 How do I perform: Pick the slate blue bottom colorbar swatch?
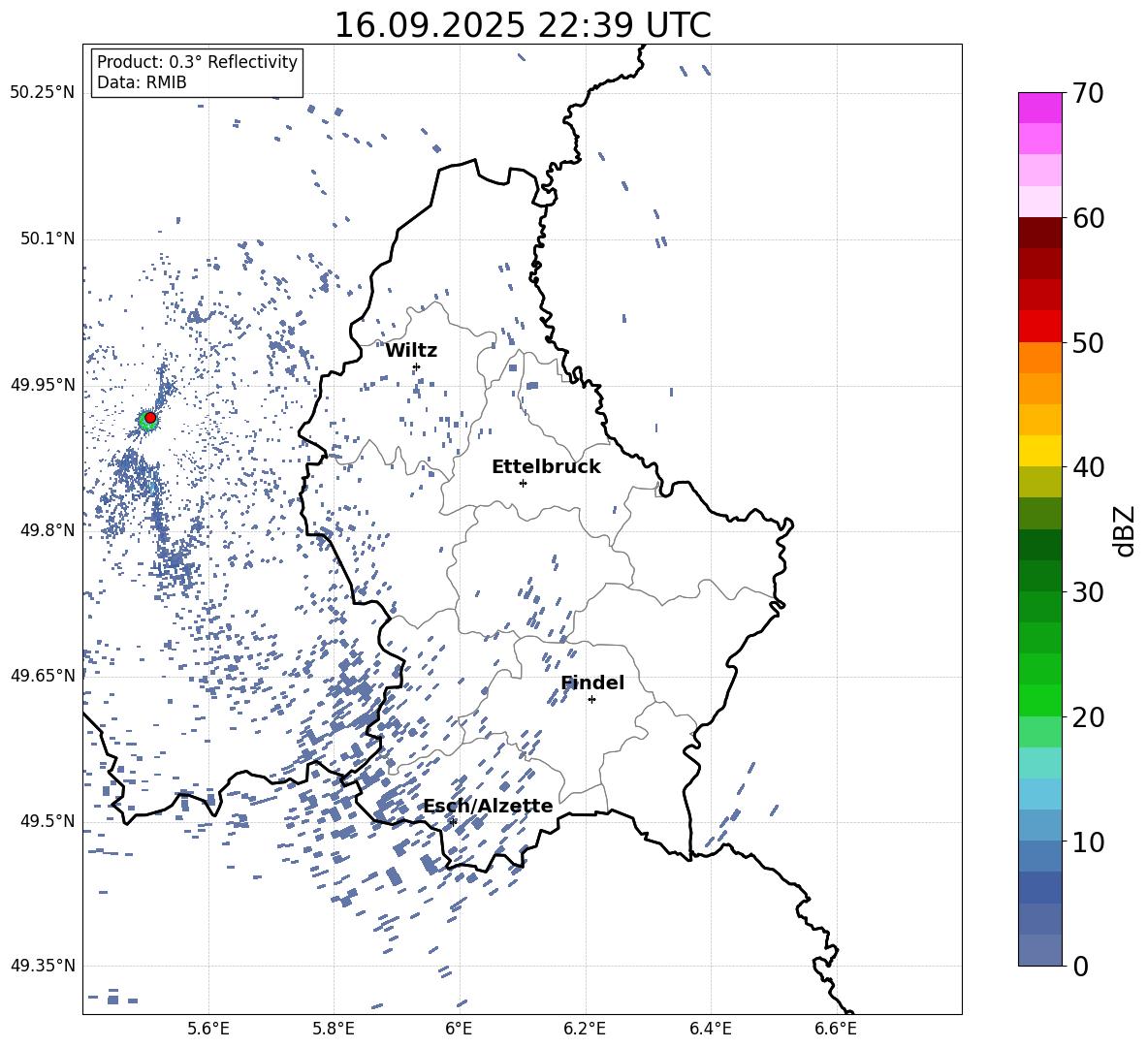tap(1040, 951)
